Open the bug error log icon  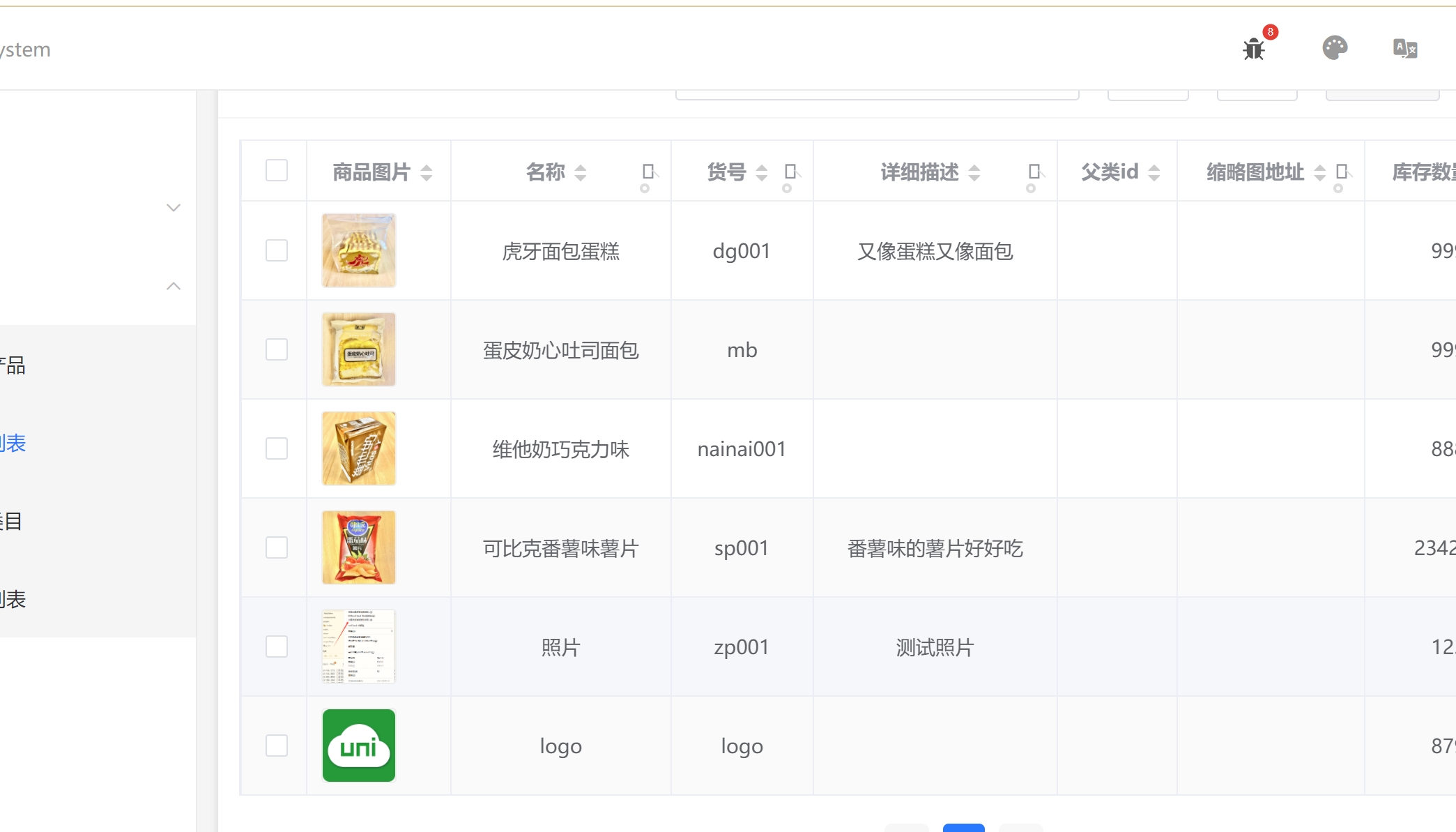click(1254, 49)
